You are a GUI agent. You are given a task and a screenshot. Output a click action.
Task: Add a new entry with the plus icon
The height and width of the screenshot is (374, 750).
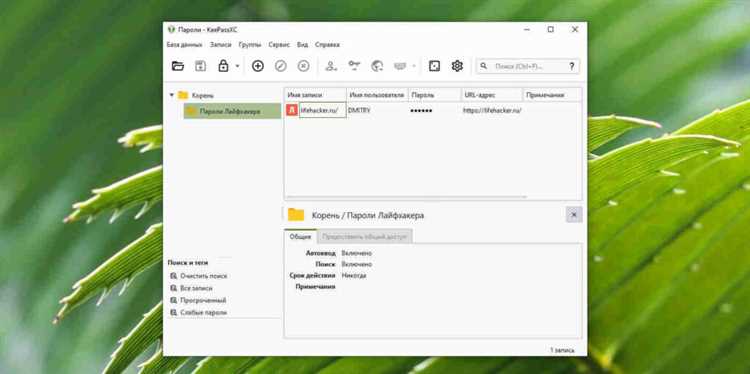[258, 66]
